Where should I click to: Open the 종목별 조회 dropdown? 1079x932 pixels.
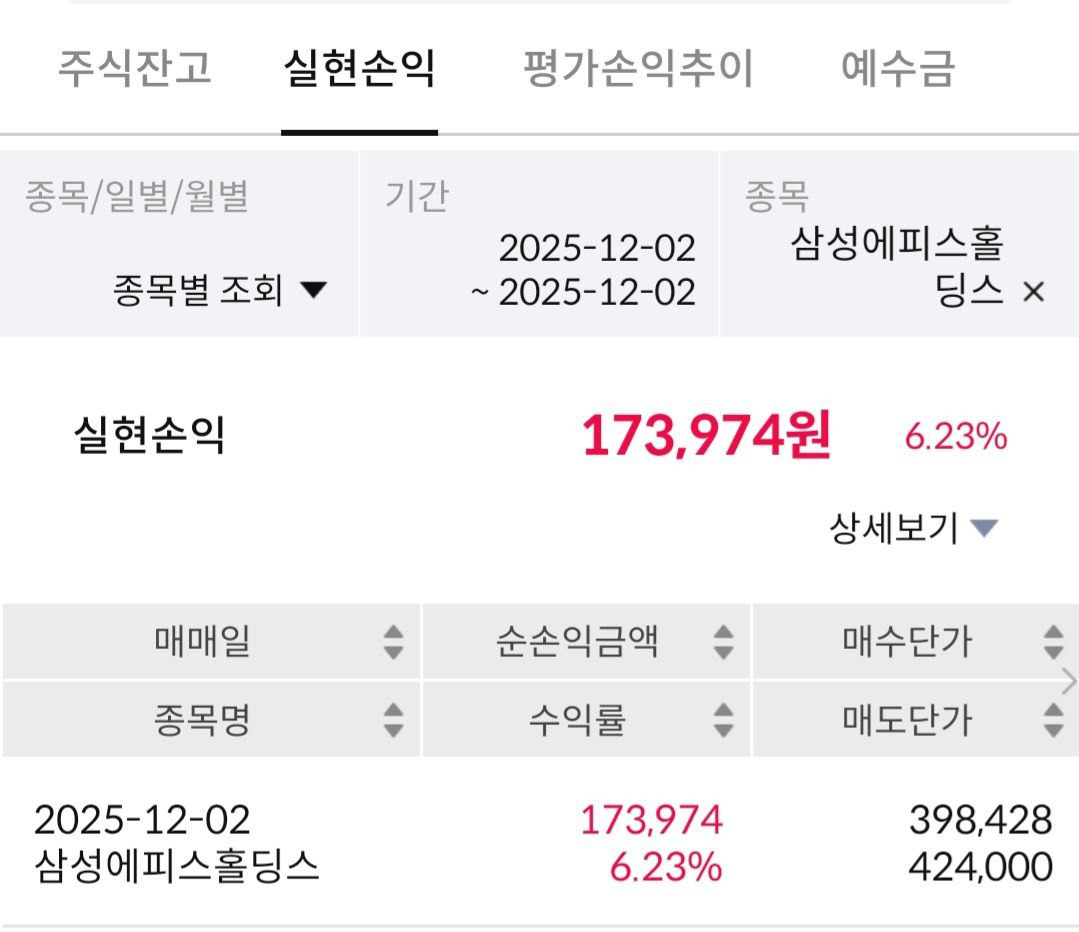click(x=219, y=291)
